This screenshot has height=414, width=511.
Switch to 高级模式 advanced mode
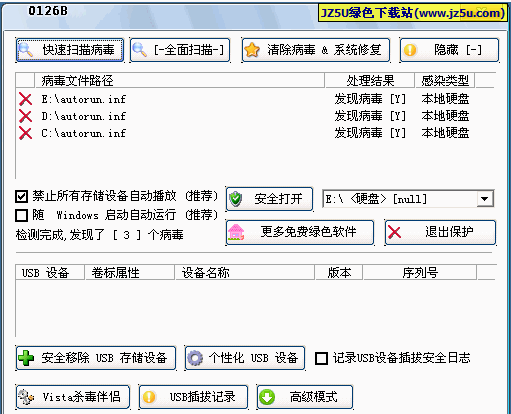(x=305, y=397)
